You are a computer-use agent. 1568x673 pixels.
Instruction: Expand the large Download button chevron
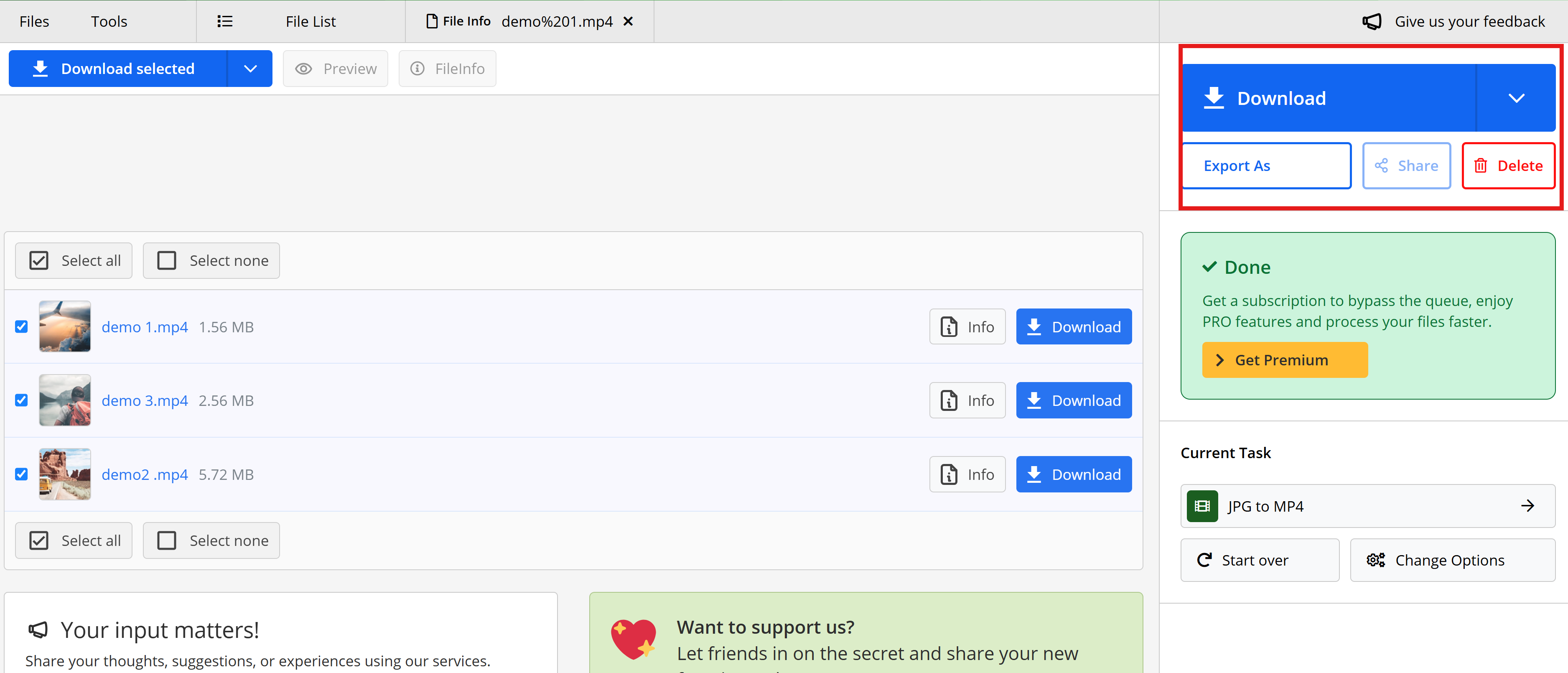pyautogui.click(x=1516, y=98)
